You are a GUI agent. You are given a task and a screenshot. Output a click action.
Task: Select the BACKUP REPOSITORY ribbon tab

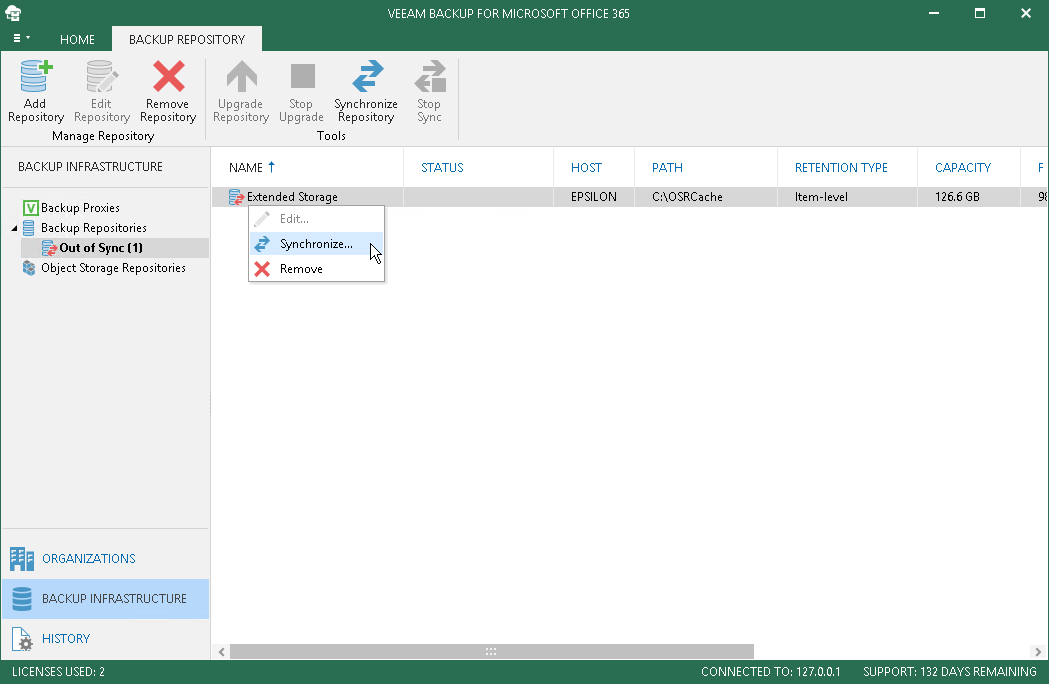187,39
